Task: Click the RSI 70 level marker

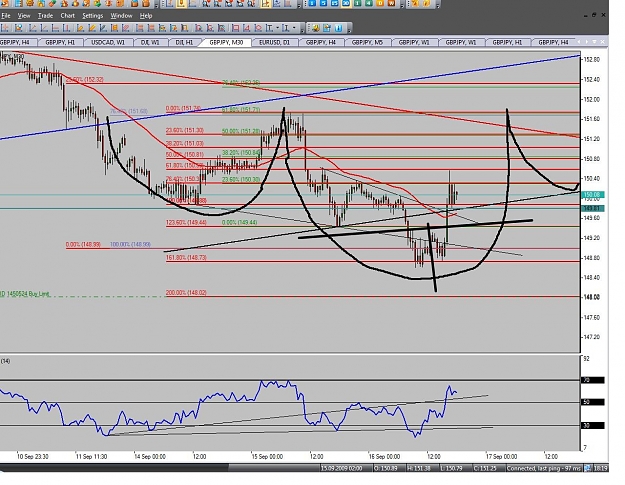Action: pyautogui.click(x=593, y=380)
